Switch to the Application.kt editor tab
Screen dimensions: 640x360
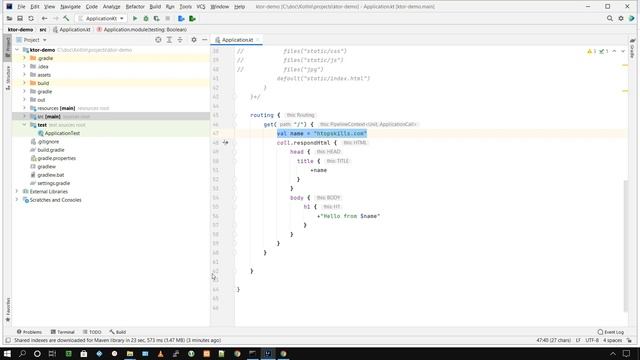237,40
